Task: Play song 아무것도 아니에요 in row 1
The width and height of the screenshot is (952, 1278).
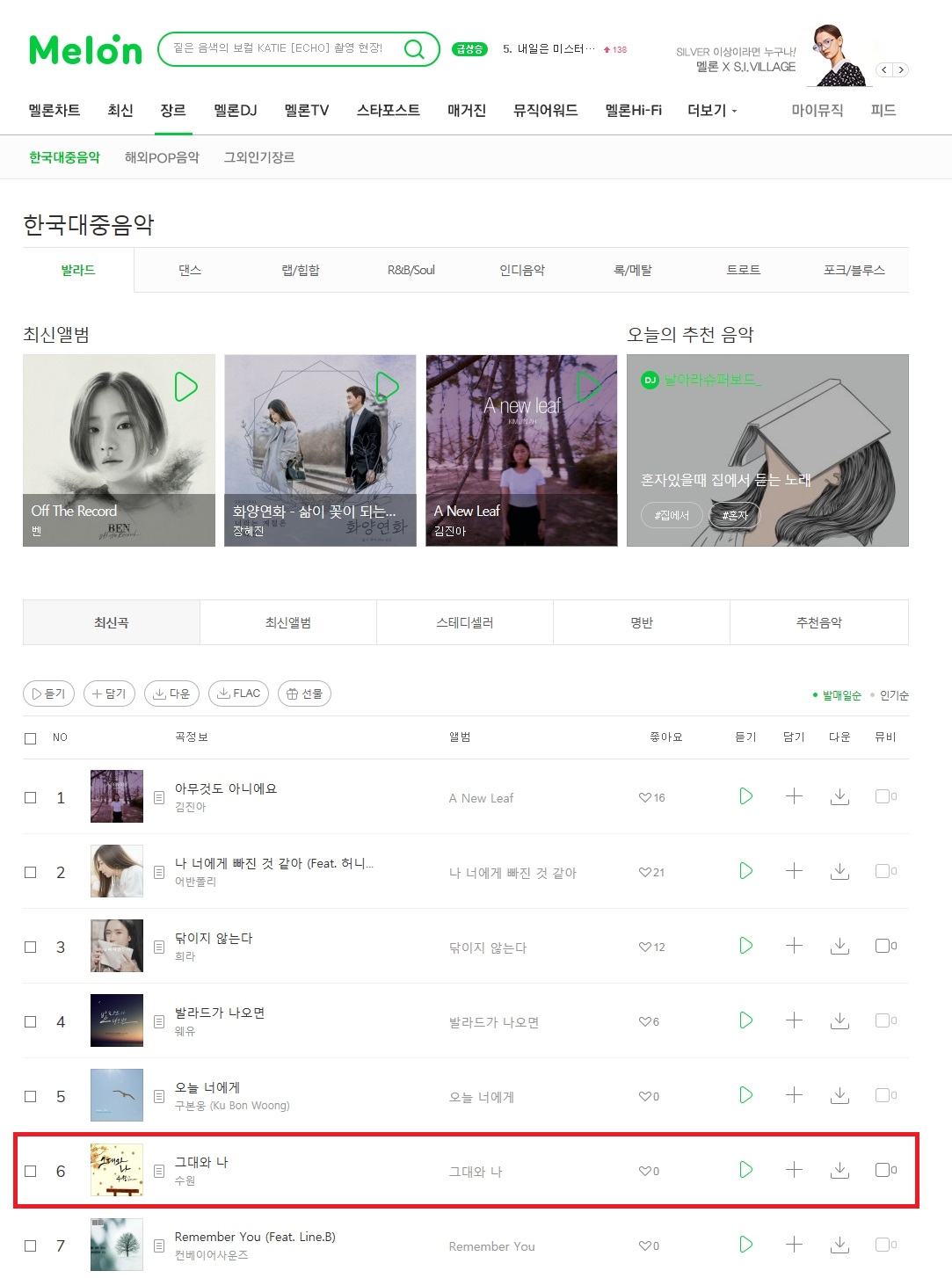Action: (x=745, y=796)
